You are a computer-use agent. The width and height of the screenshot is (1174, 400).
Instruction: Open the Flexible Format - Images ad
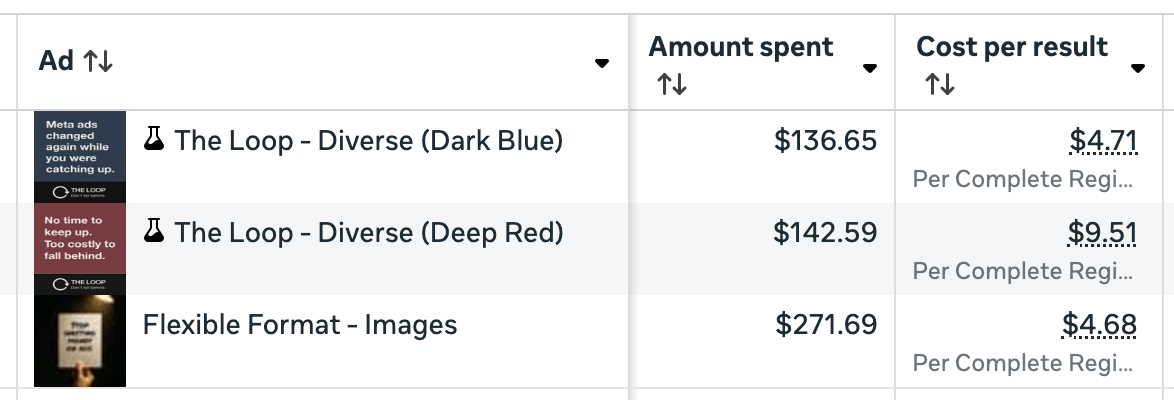300,325
